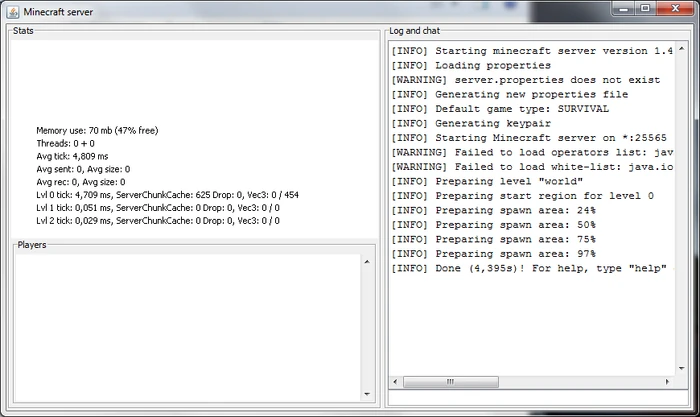The image size is (700, 417).
Task: Click inside the empty Players list
Action: [188, 327]
